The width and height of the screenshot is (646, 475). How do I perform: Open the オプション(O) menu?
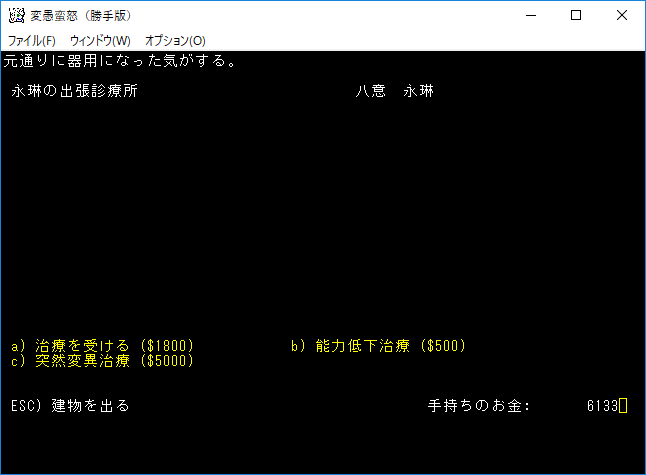click(175, 41)
